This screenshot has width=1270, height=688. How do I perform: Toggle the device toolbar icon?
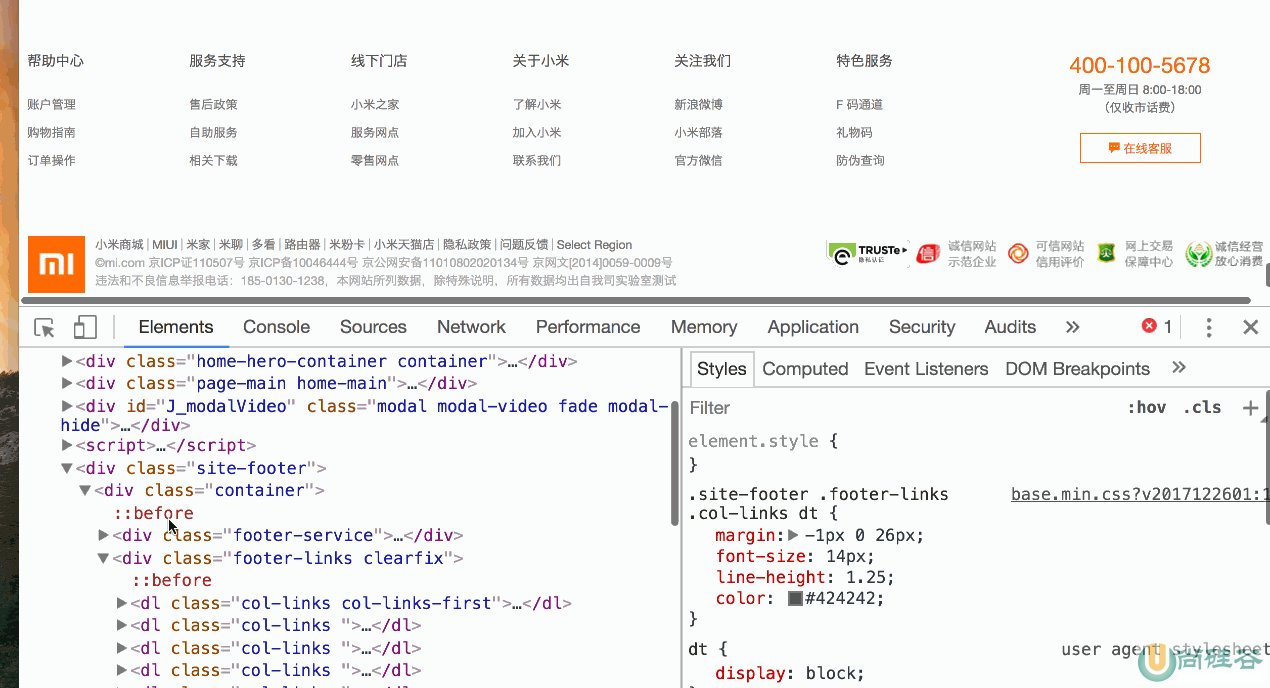click(85, 327)
